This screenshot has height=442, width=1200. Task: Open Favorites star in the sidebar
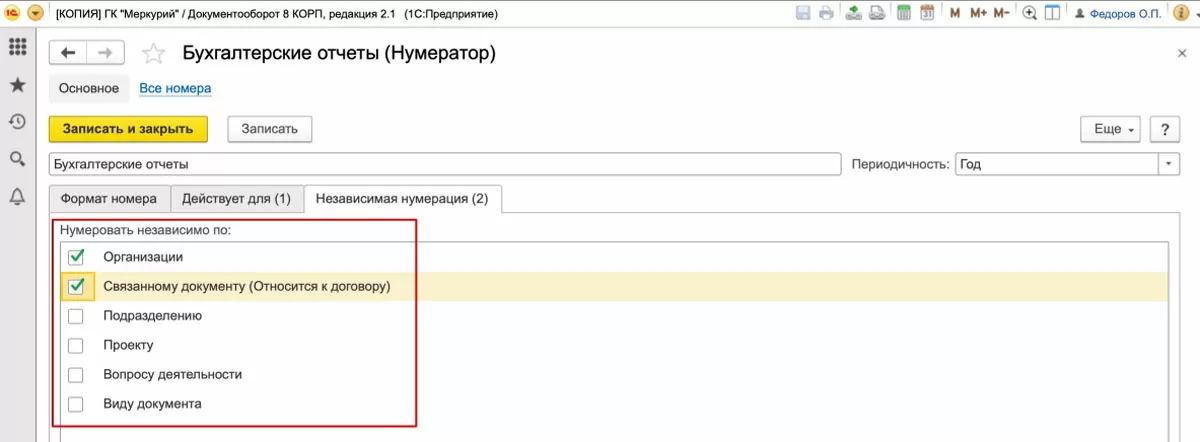pyautogui.click(x=17, y=85)
